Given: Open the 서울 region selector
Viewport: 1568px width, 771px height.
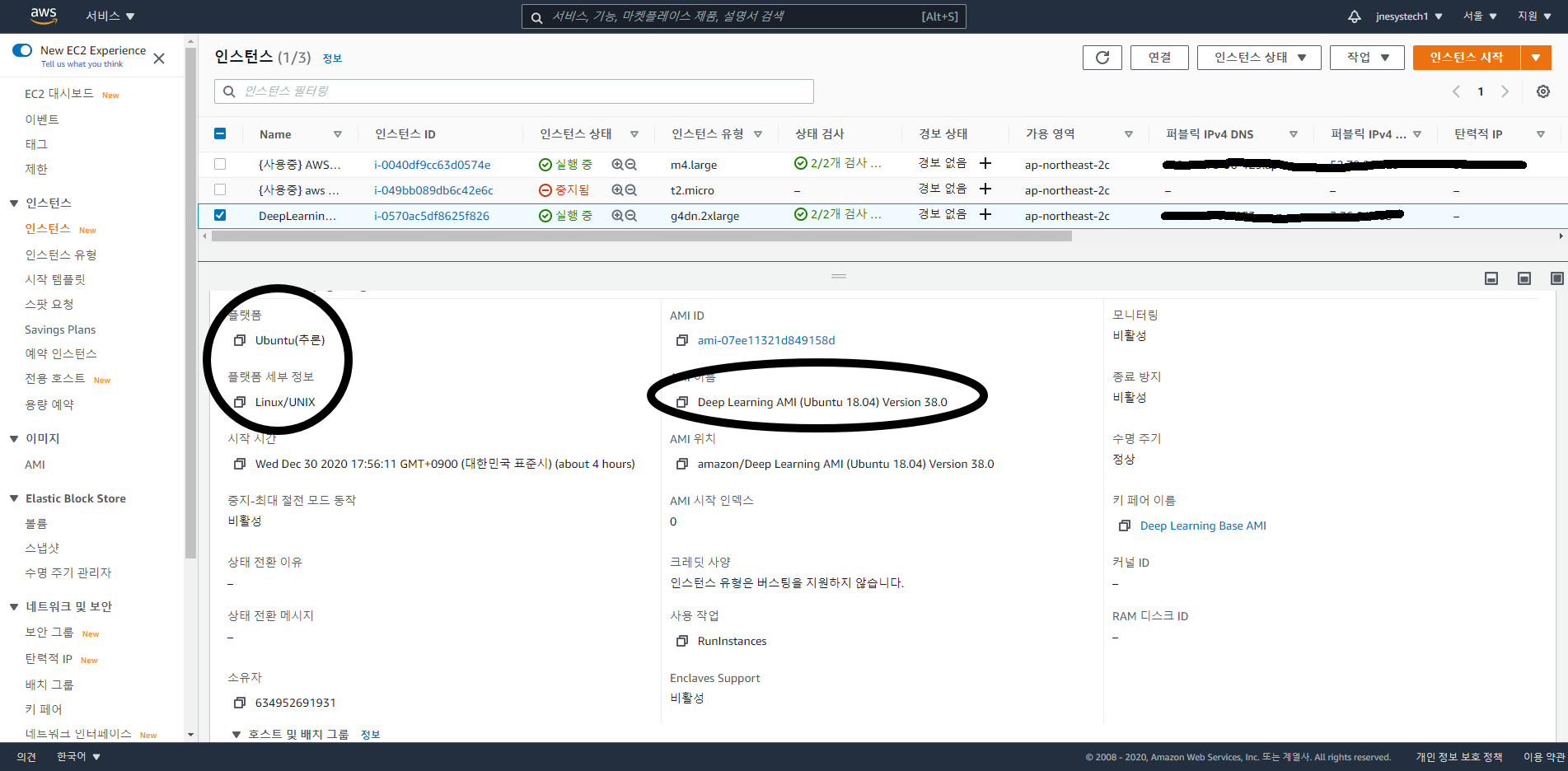Looking at the screenshot, I should (1480, 16).
